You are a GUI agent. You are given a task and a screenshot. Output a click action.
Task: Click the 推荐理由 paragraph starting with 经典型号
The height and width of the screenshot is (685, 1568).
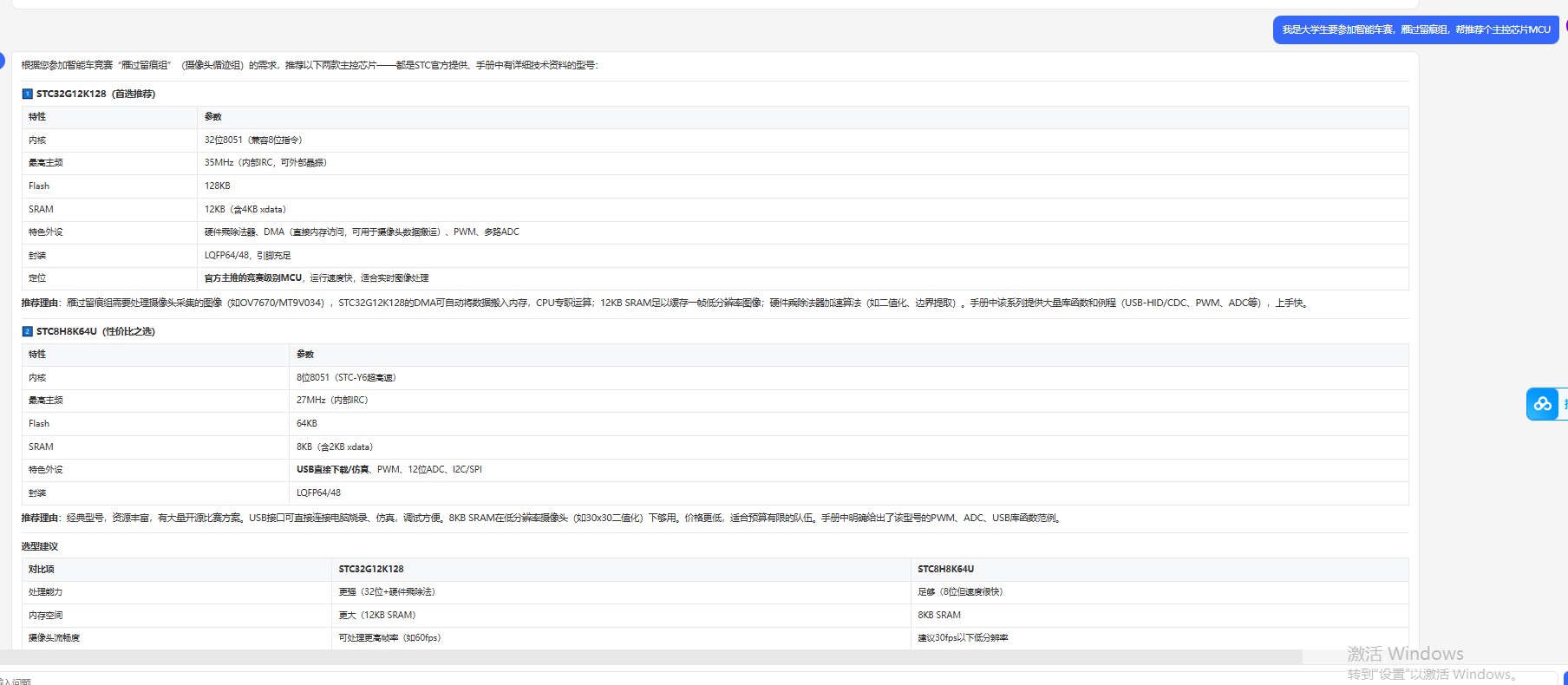[x=542, y=518]
